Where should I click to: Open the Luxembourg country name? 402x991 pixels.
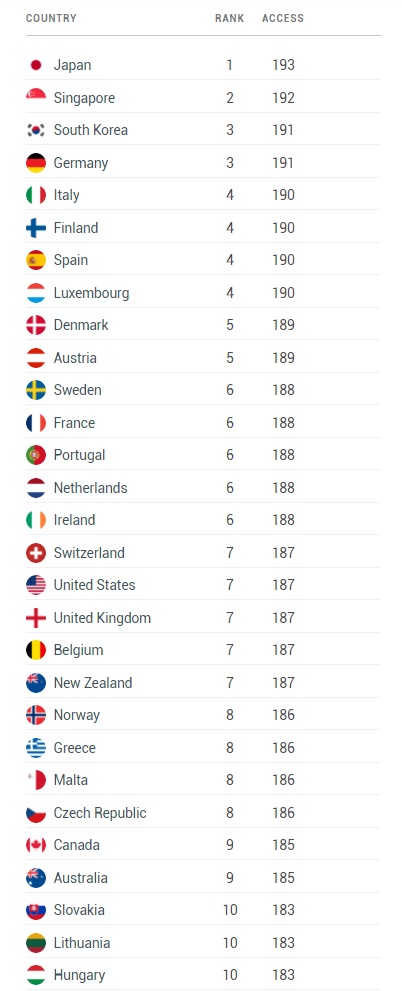pyautogui.click(x=92, y=293)
